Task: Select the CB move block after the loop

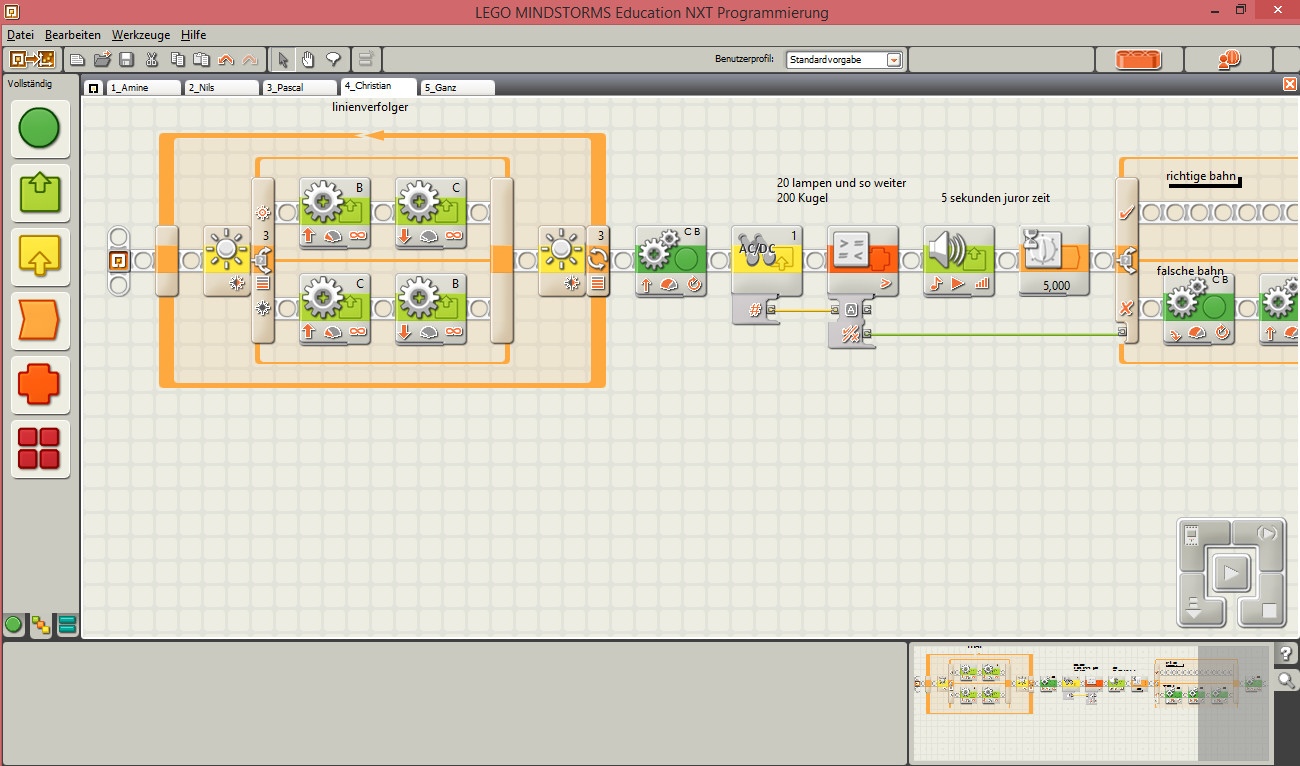Action: pos(671,261)
